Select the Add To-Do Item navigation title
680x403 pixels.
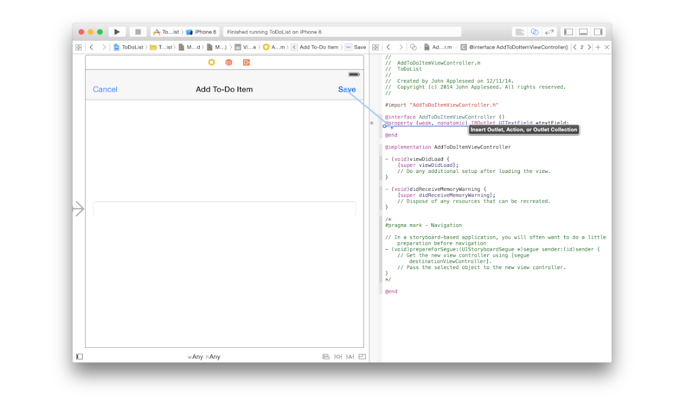(x=224, y=89)
